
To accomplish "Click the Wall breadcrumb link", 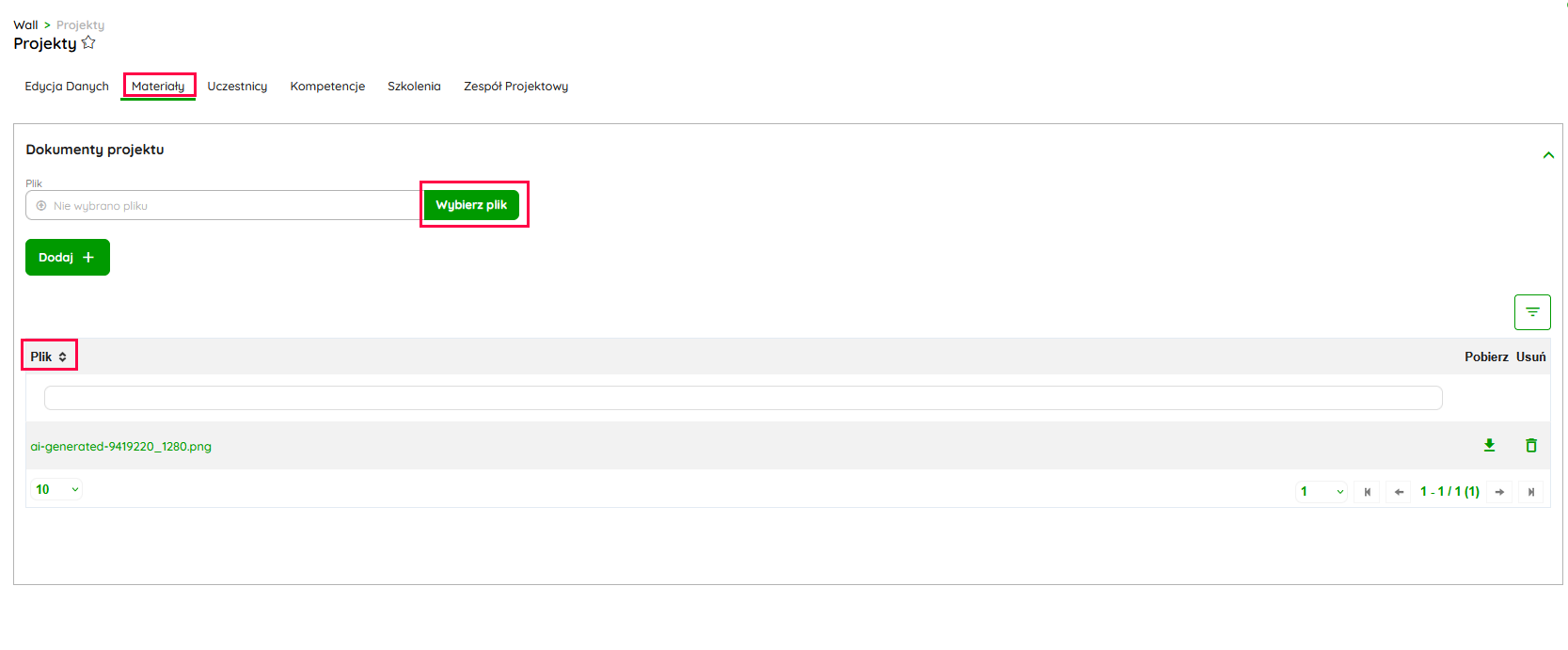I will pyautogui.click(x=25, y=25).
